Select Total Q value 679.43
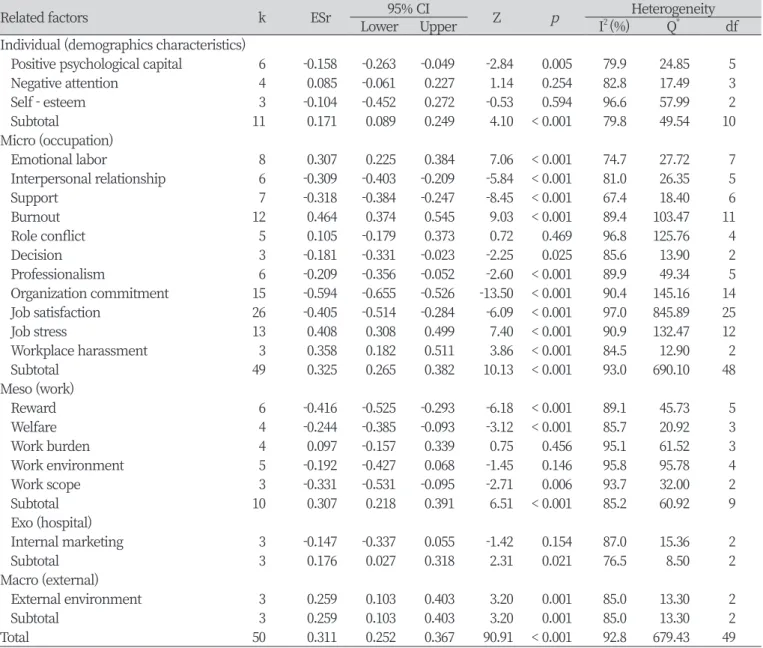This screenshot has width=763, height=648. pyautogui.click(x=671, y=637)
